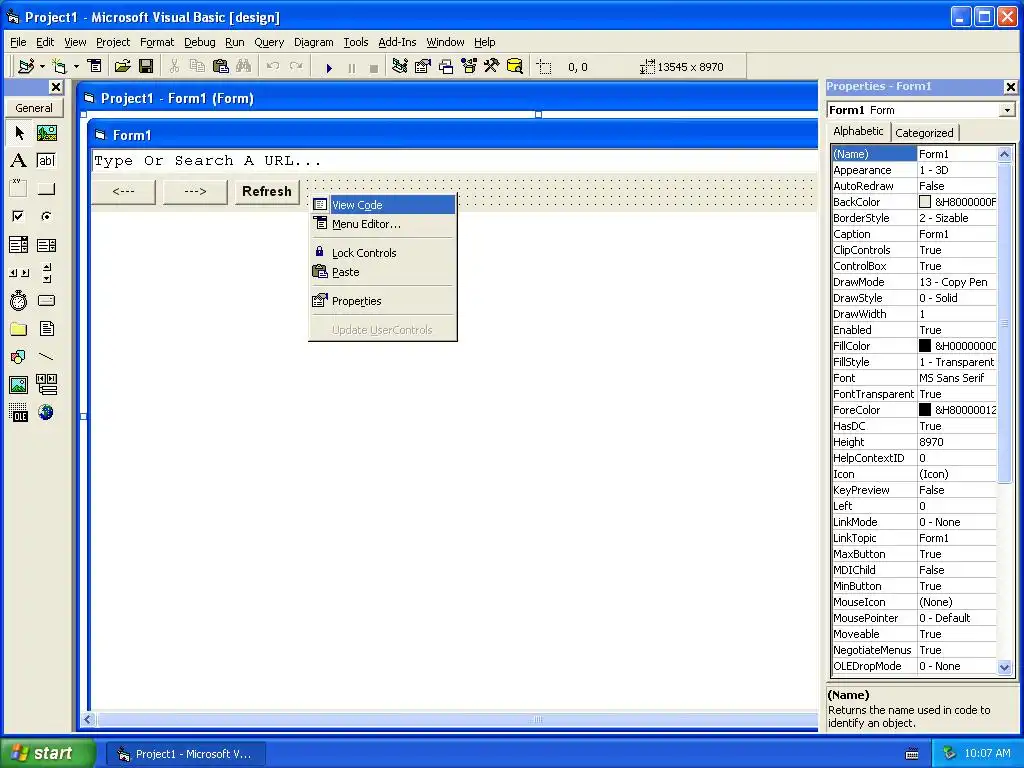This screenshot has height=768, width=1024.
Task: Switch to the Alphabetic tab
Action: pyautogui.click(x=858, y=131)
